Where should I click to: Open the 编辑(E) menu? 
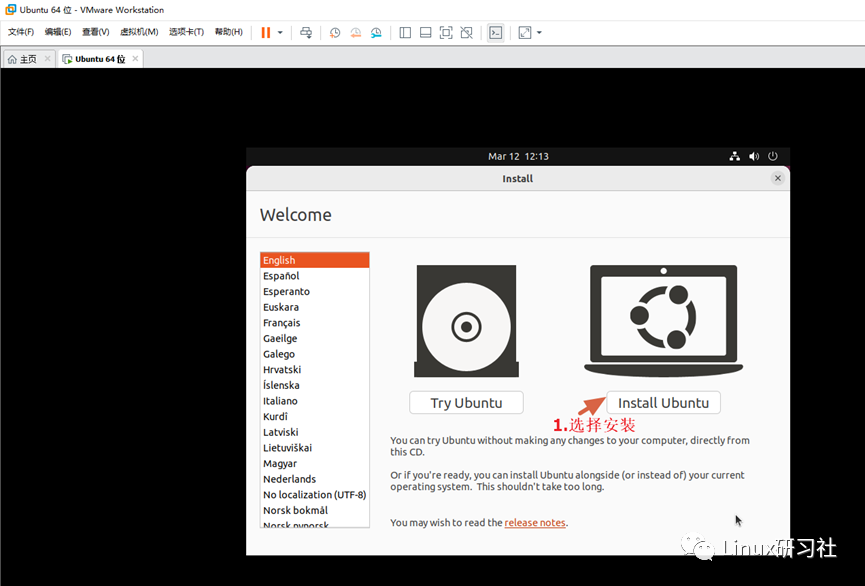click(58, 32)
